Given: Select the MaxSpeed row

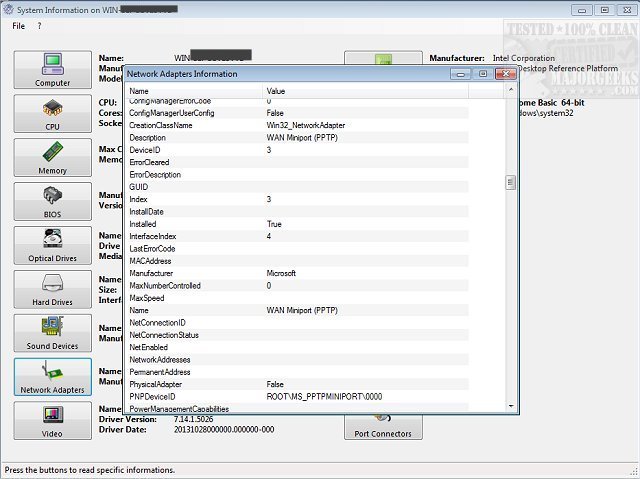Looking at the screenshot, I should click(x=298, y=298).
